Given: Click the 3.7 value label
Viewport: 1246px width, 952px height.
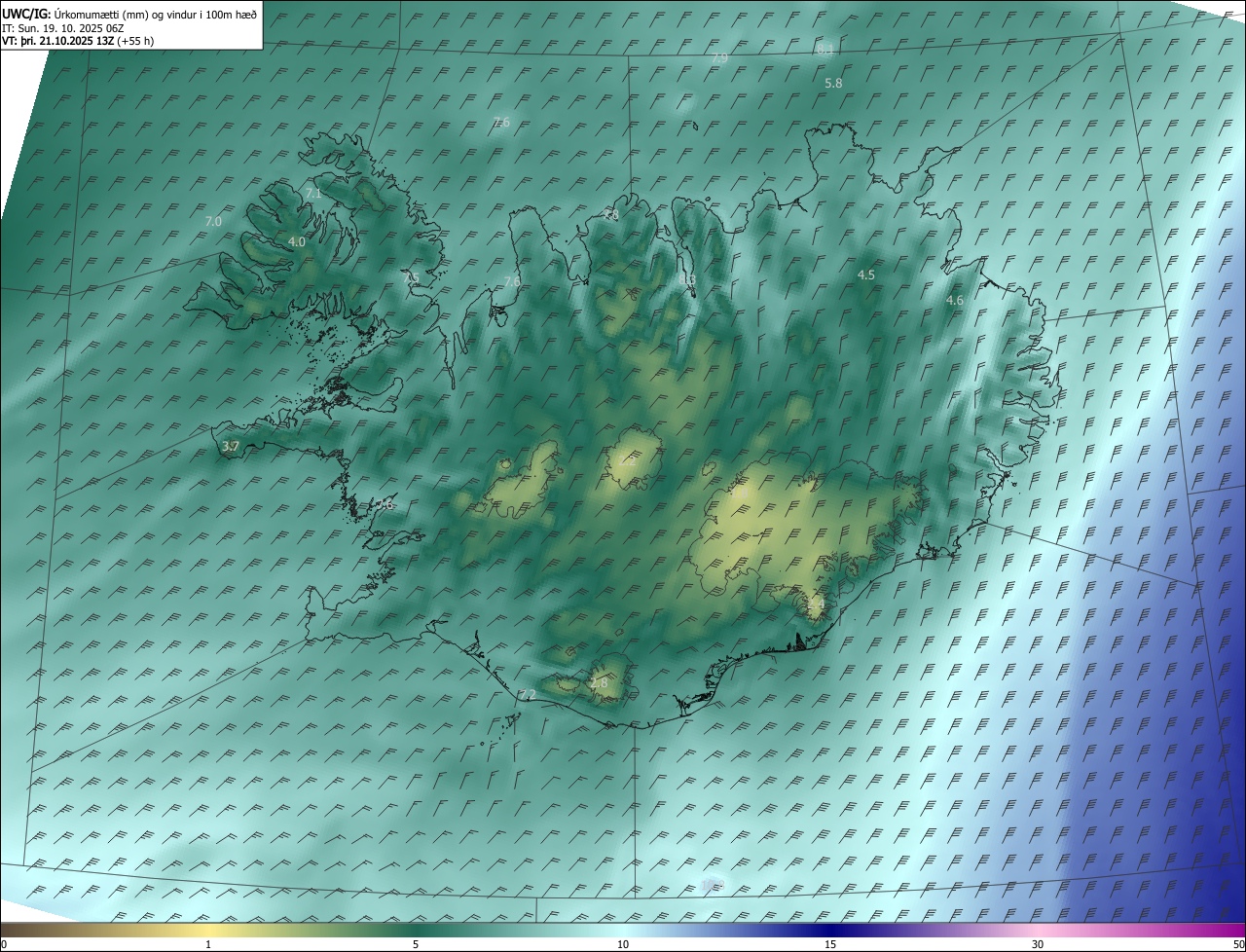Looking at the screenshot, I should point(230,447).
